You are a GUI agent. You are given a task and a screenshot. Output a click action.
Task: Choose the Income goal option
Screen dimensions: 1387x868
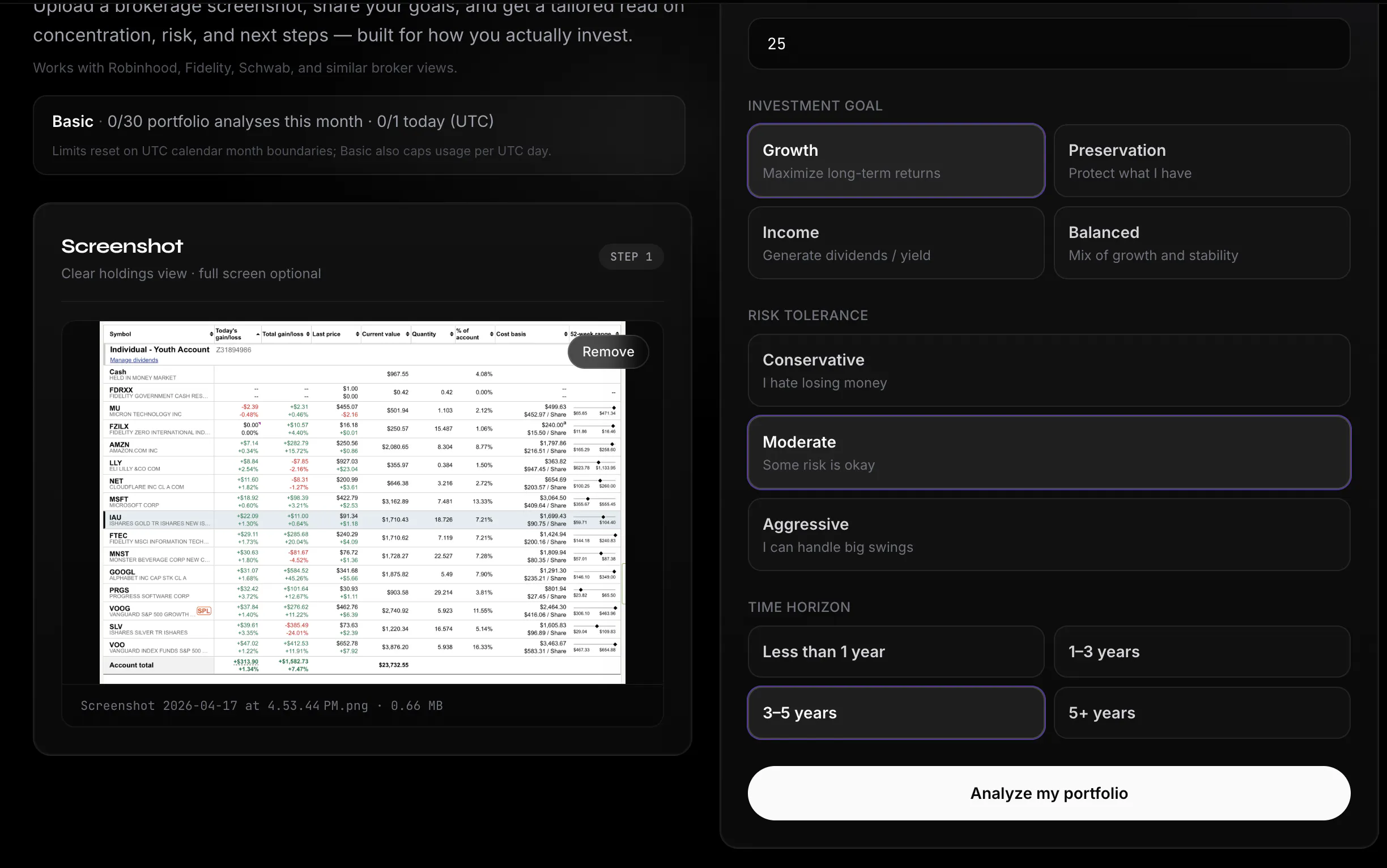[x=896, y=243]
